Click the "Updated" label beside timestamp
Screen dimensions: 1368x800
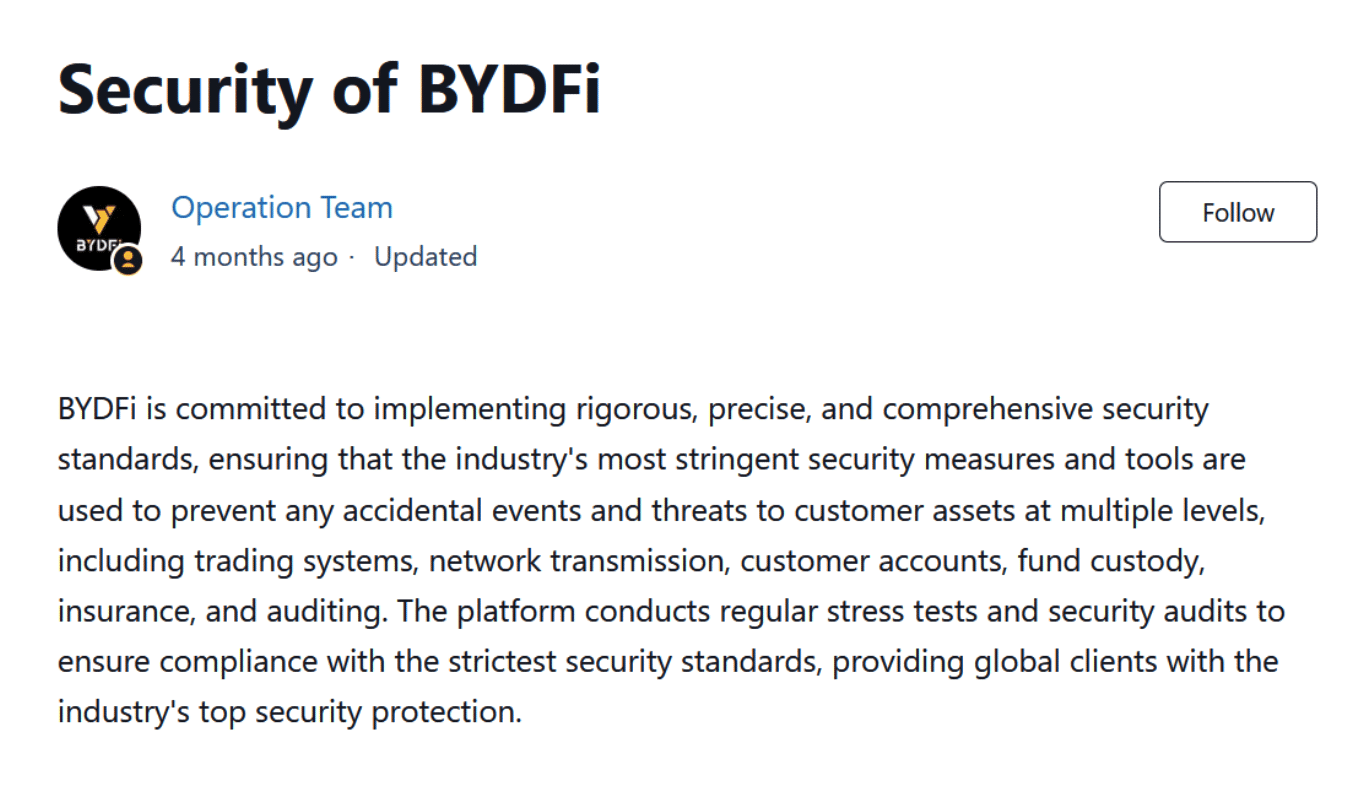tap(425, 257)
